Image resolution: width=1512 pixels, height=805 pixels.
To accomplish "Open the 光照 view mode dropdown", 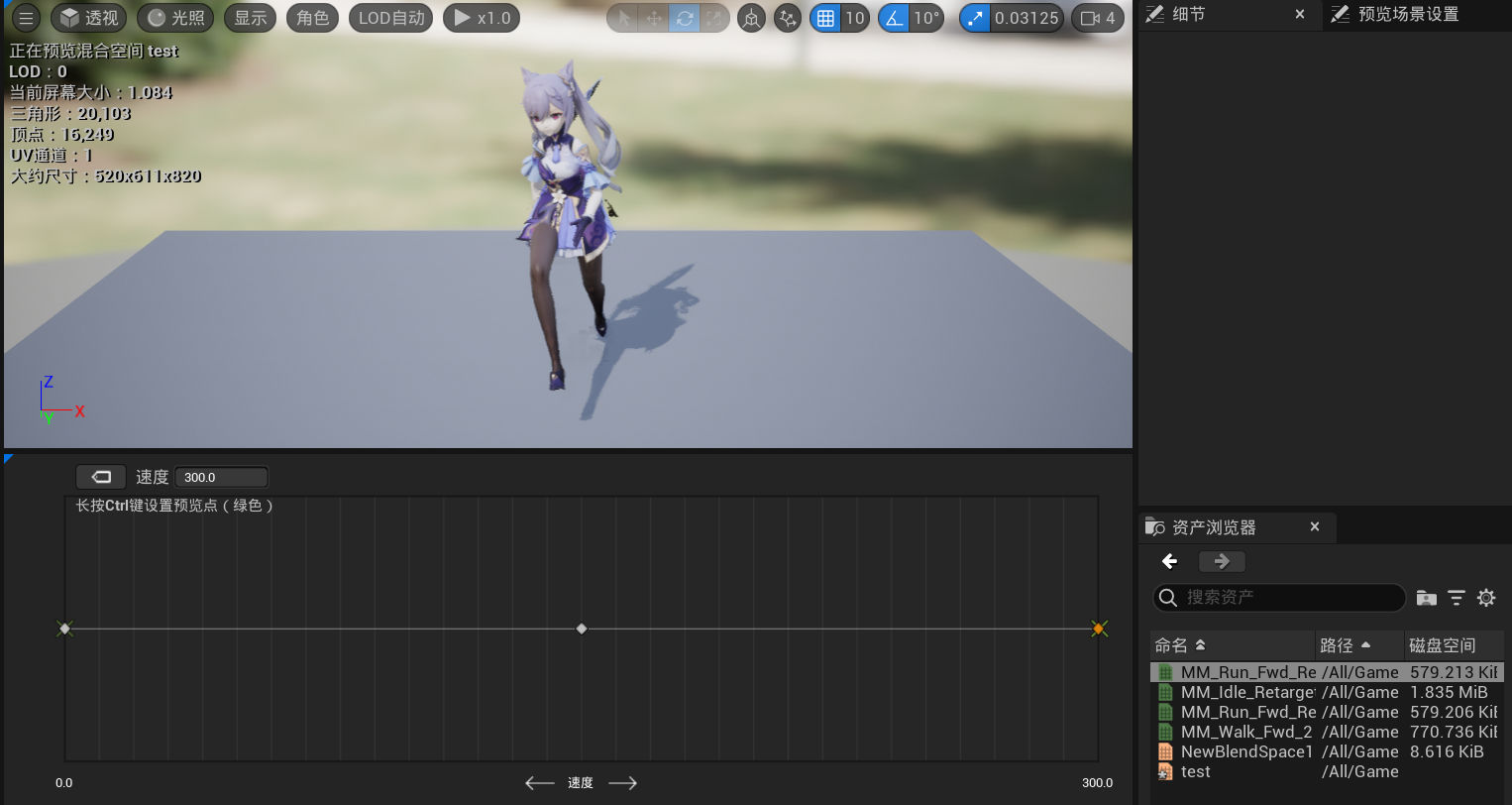I will (x=175, y=18).
